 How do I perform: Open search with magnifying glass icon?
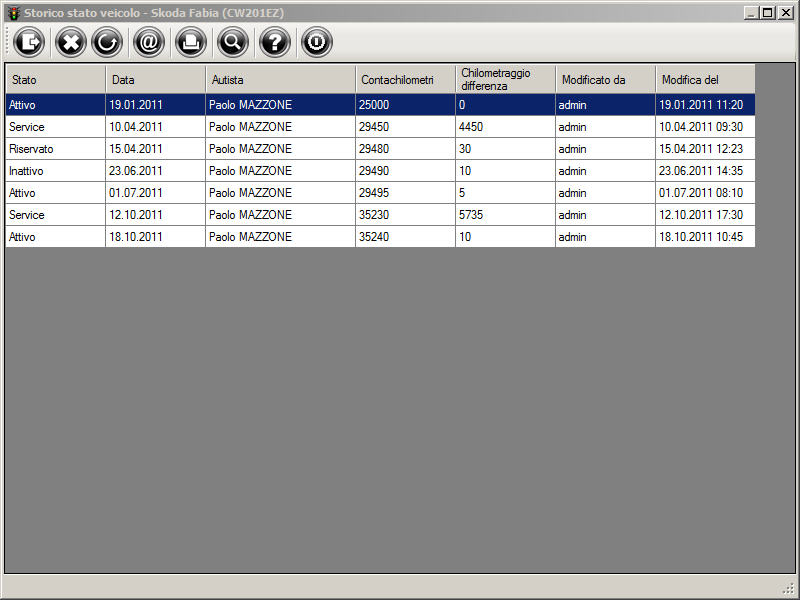click(233, 42)
